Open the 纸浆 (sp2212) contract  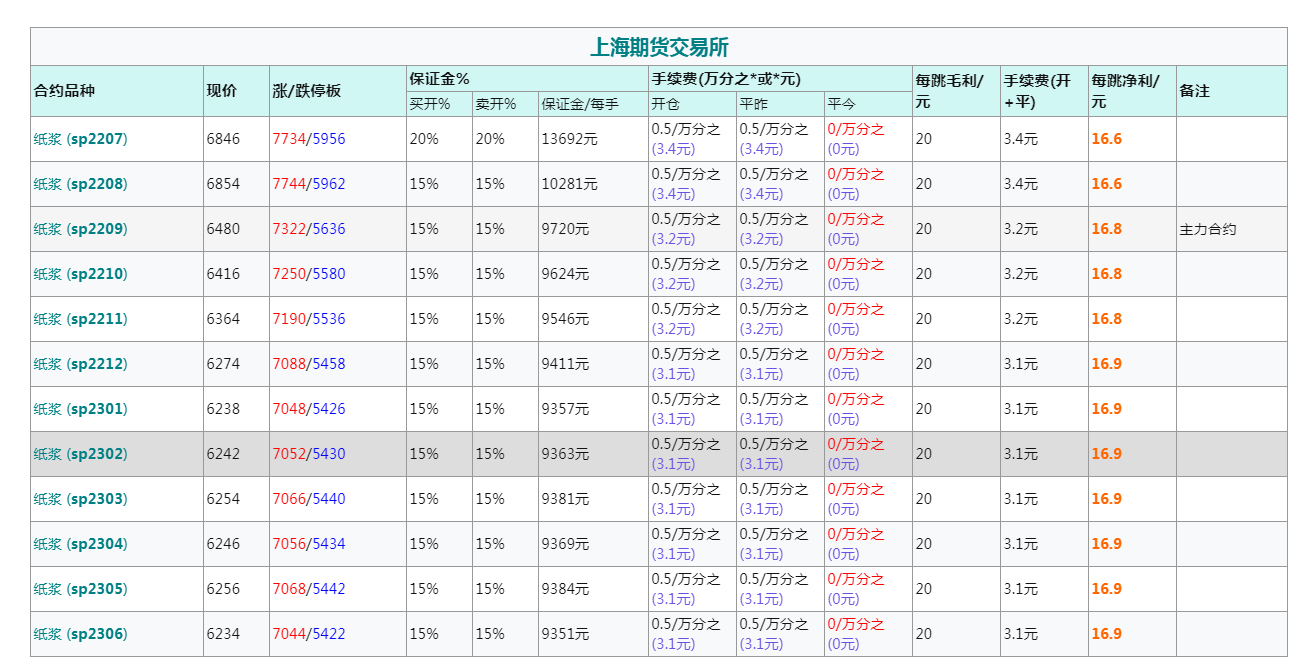(x=81, y=364)
